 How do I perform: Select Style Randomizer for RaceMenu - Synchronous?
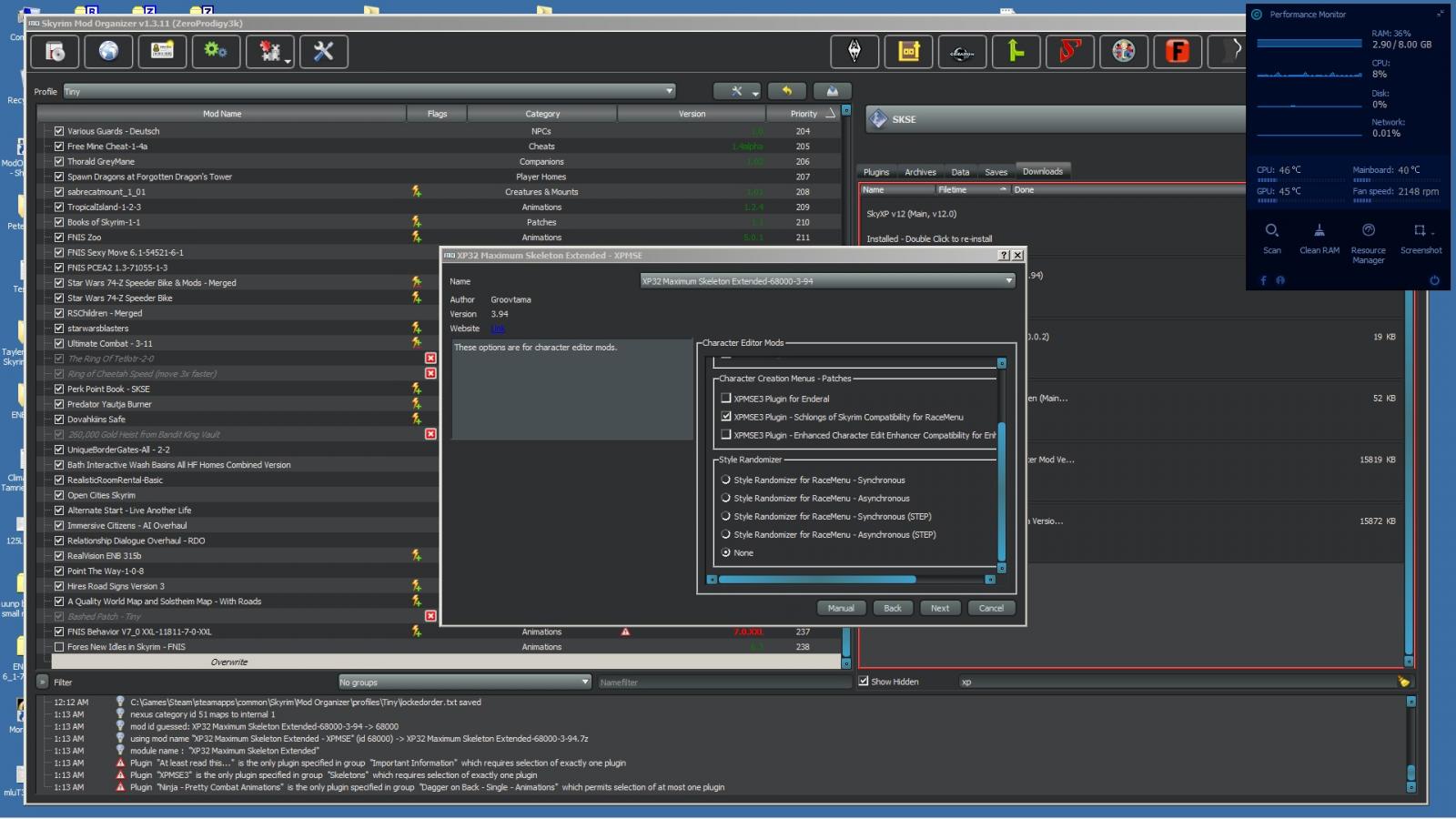726,480
